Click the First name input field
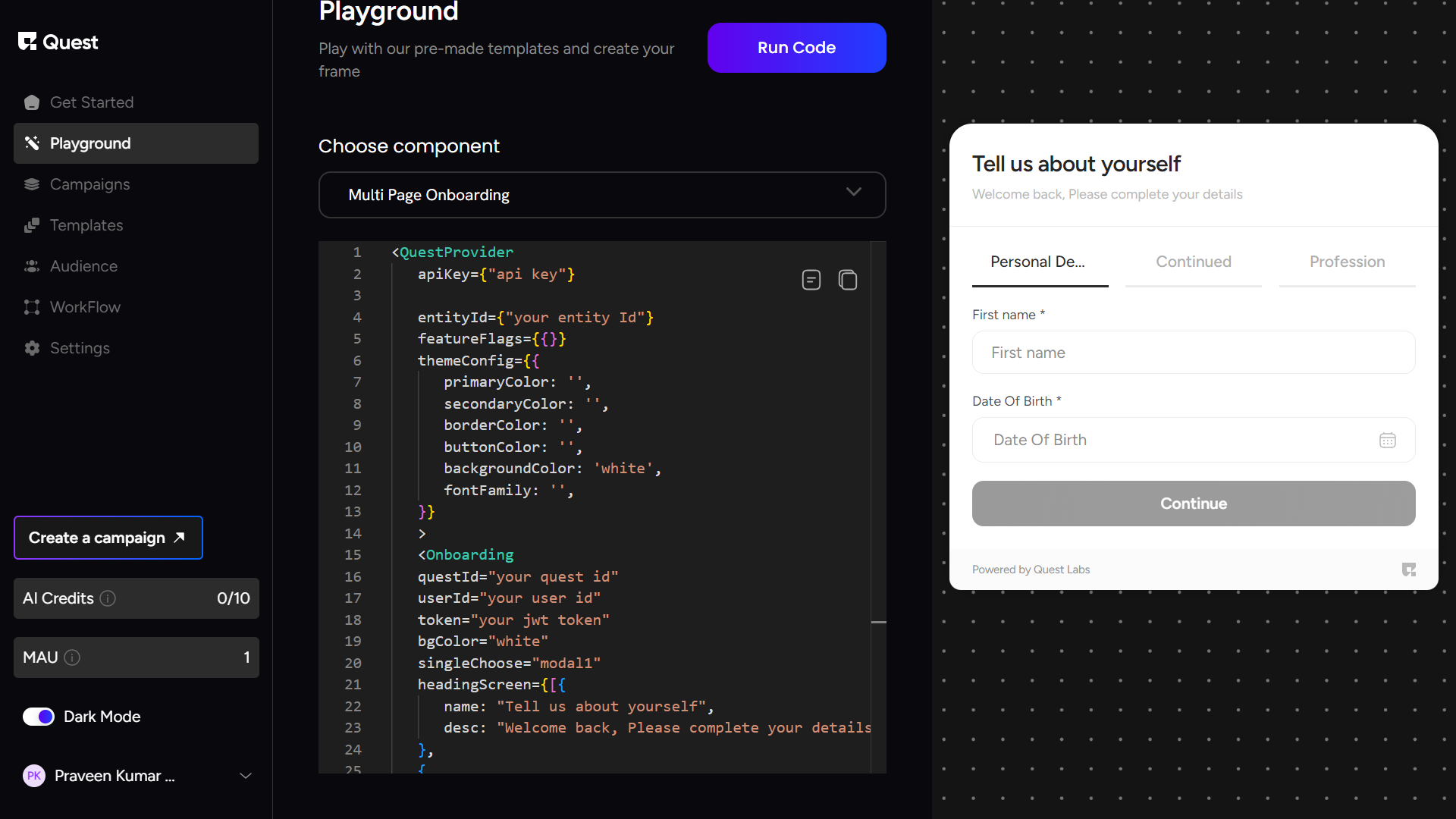This screenshot has height=819, width=1456. [1193, 353]
